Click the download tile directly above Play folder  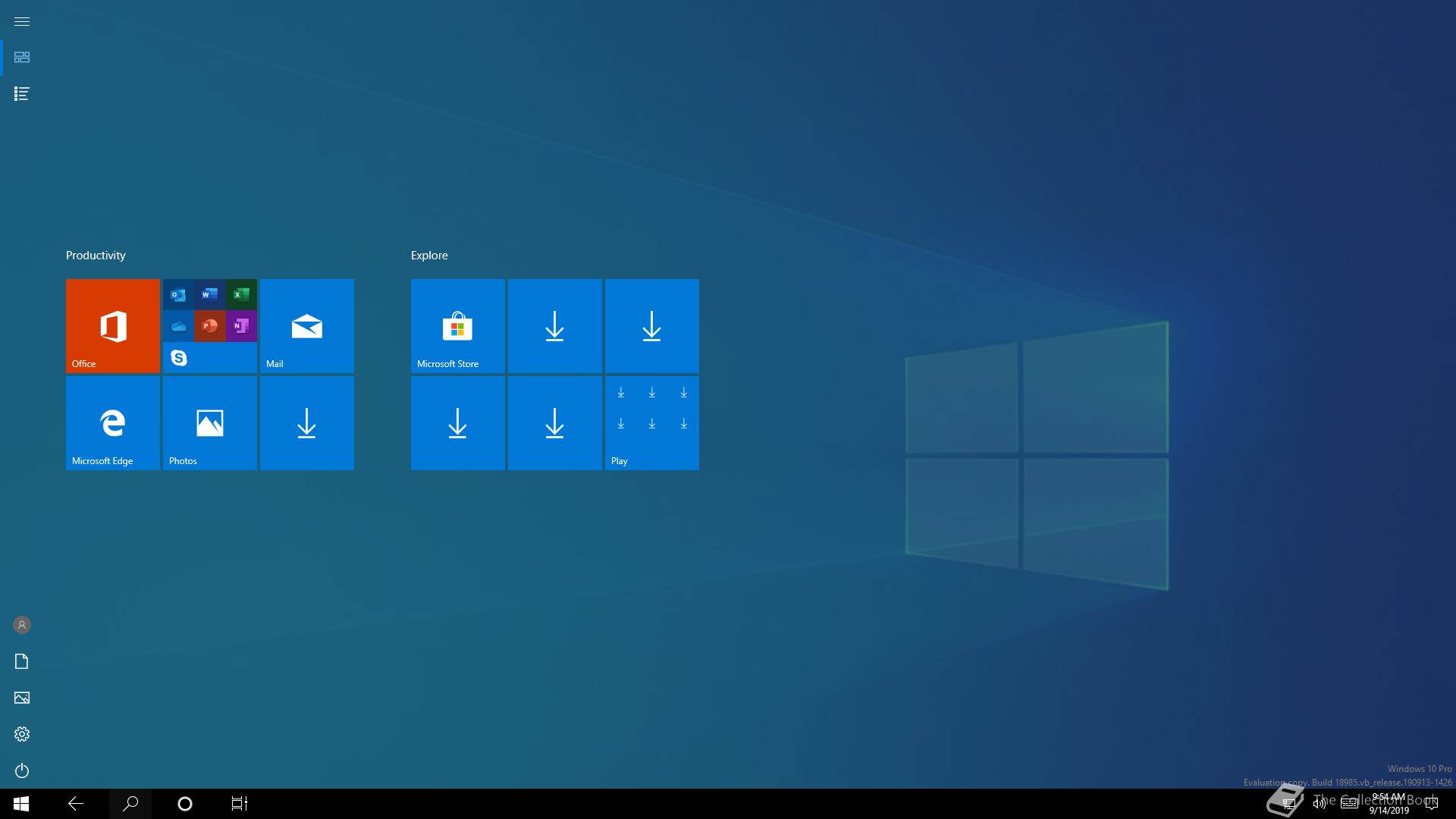tap(652, 326)
